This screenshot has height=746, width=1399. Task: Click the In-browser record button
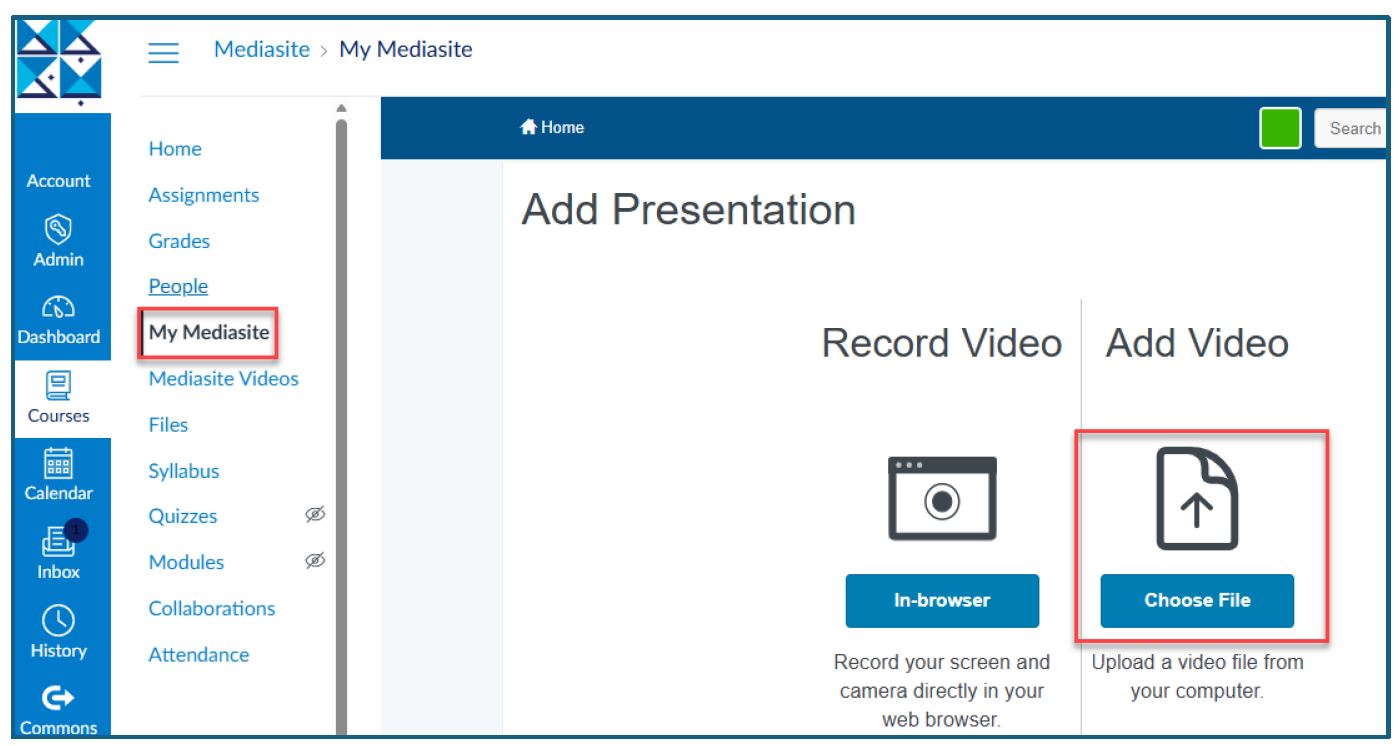coord(942,601)
